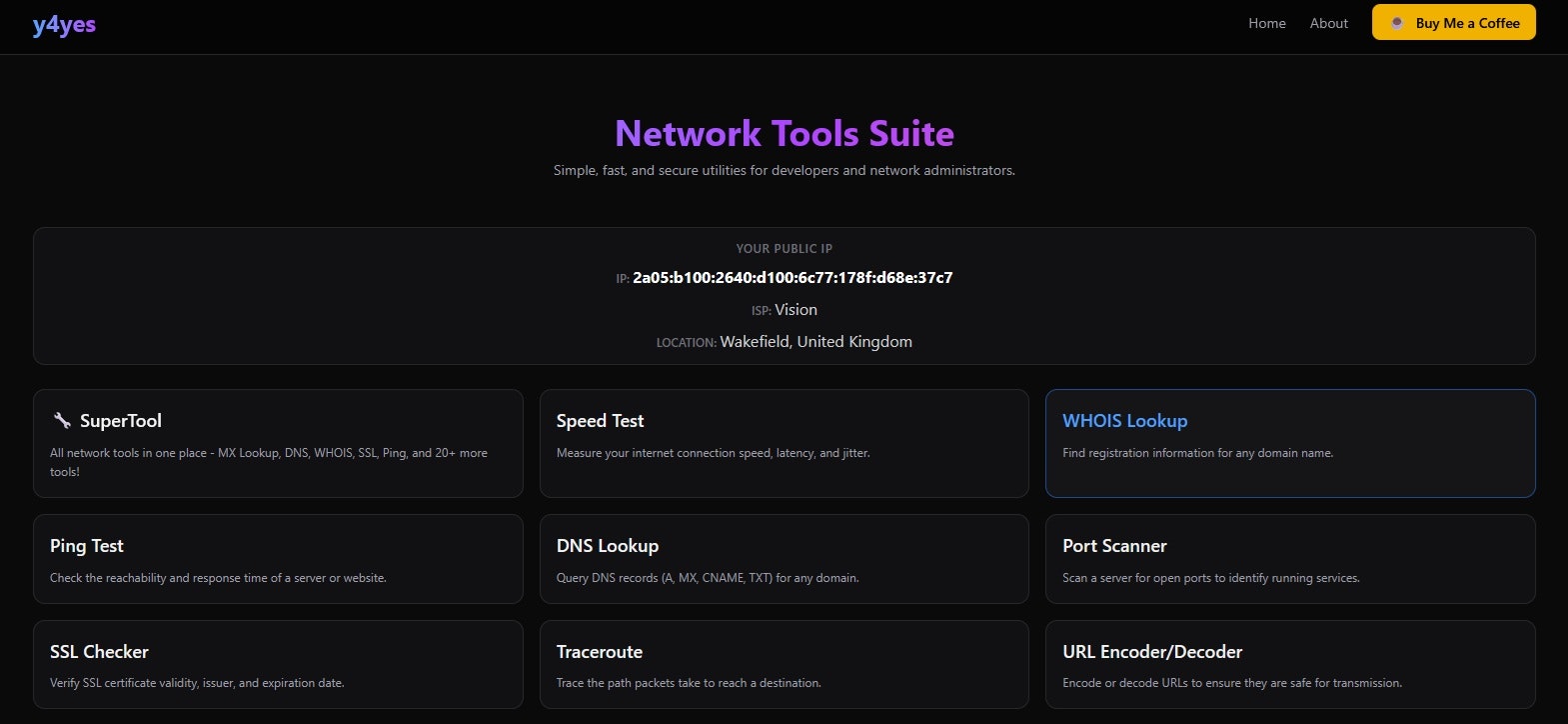
Task: Click the YOUR PUBLIC IP label
Action: pyautogui.click(x=784, y=248)
